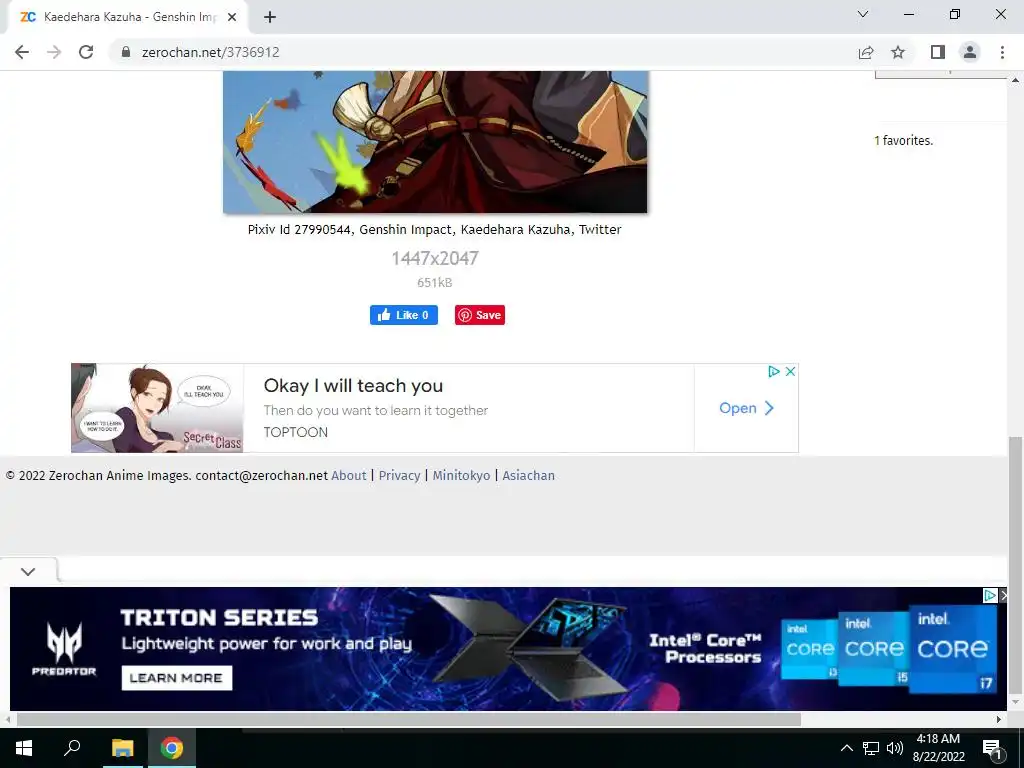Open the Asiachan footer link
Viewport: 1024px width, 768px height.
528,475
